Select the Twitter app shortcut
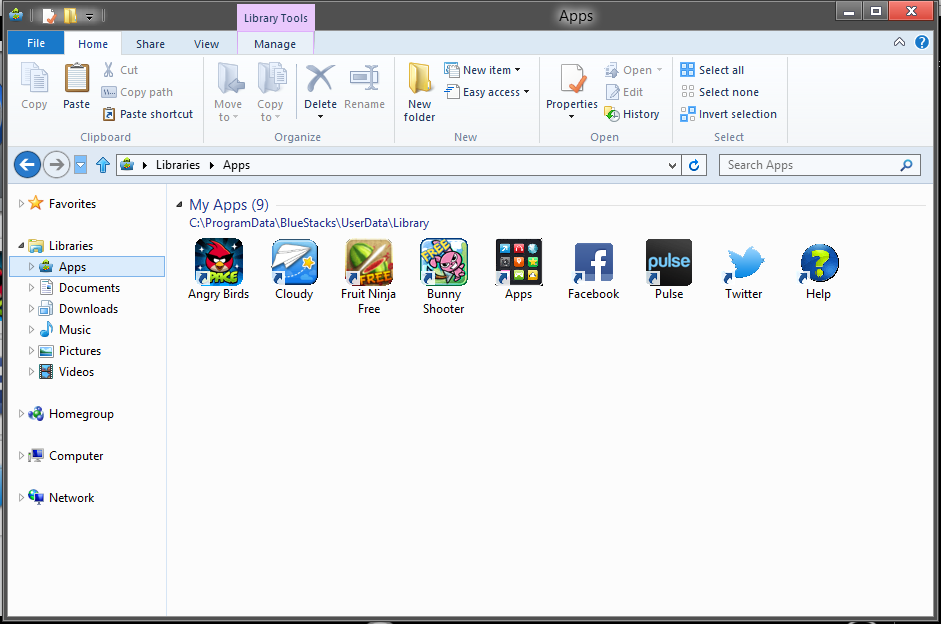The width and height of the screenshot is (941, 624). click(x=744, y=263)
